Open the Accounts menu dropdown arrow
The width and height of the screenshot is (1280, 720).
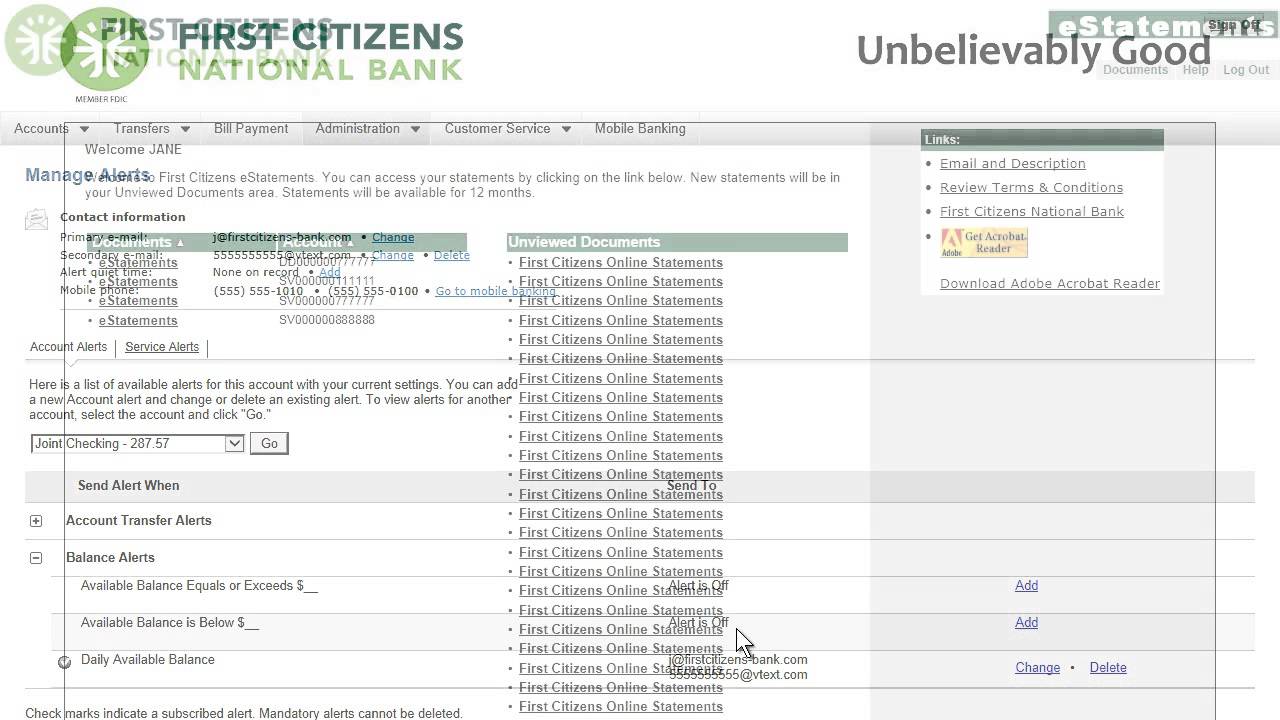pos(84,129)
